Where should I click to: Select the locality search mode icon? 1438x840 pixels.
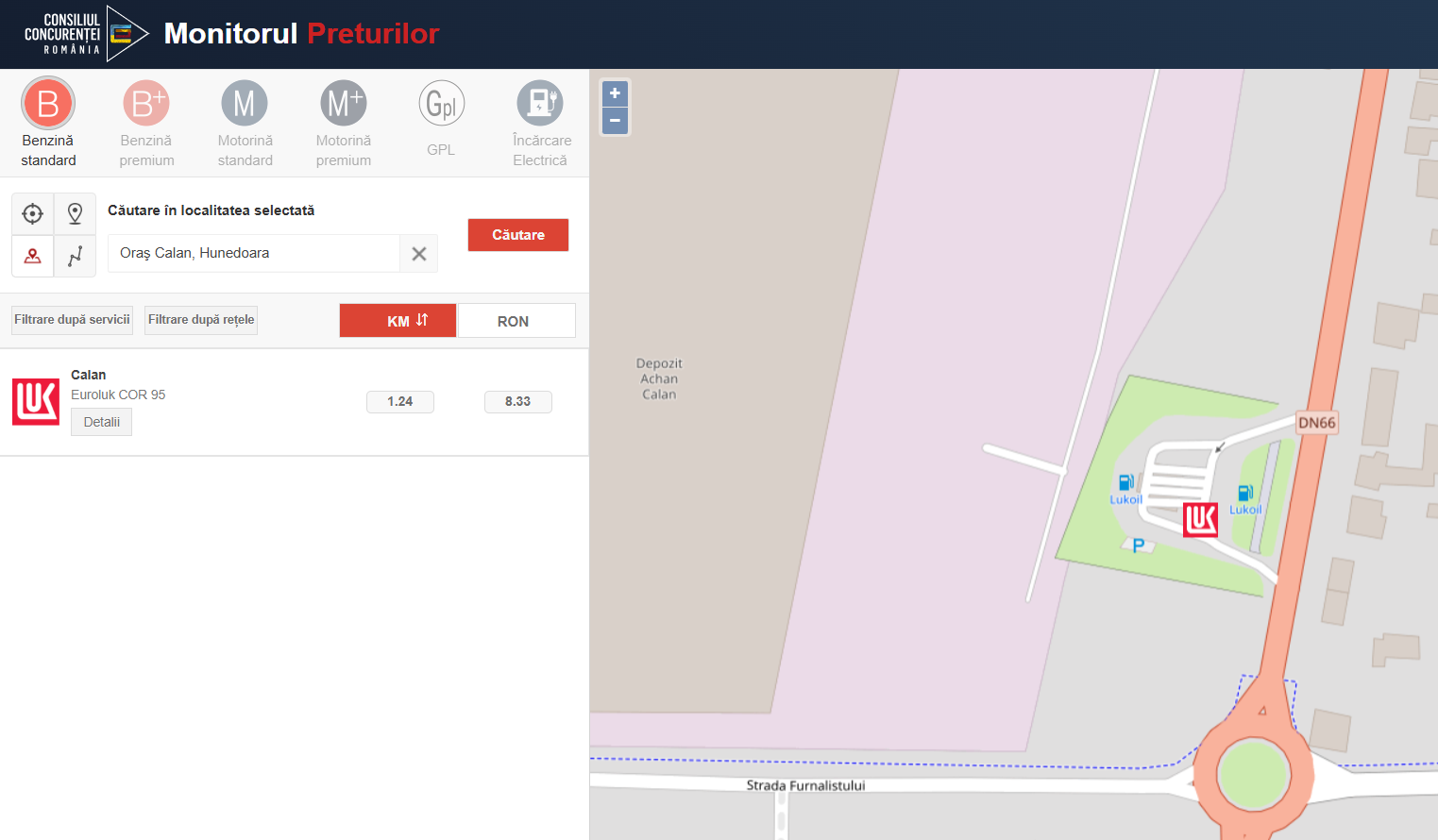[x=33, y=256]
